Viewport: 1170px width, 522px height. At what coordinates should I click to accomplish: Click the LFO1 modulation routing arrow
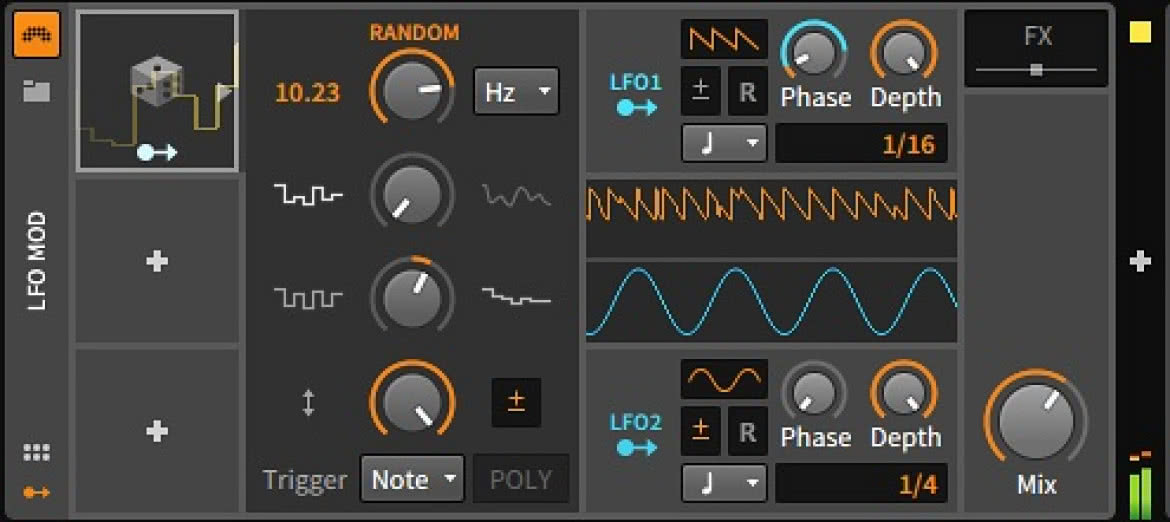point(636,109)
